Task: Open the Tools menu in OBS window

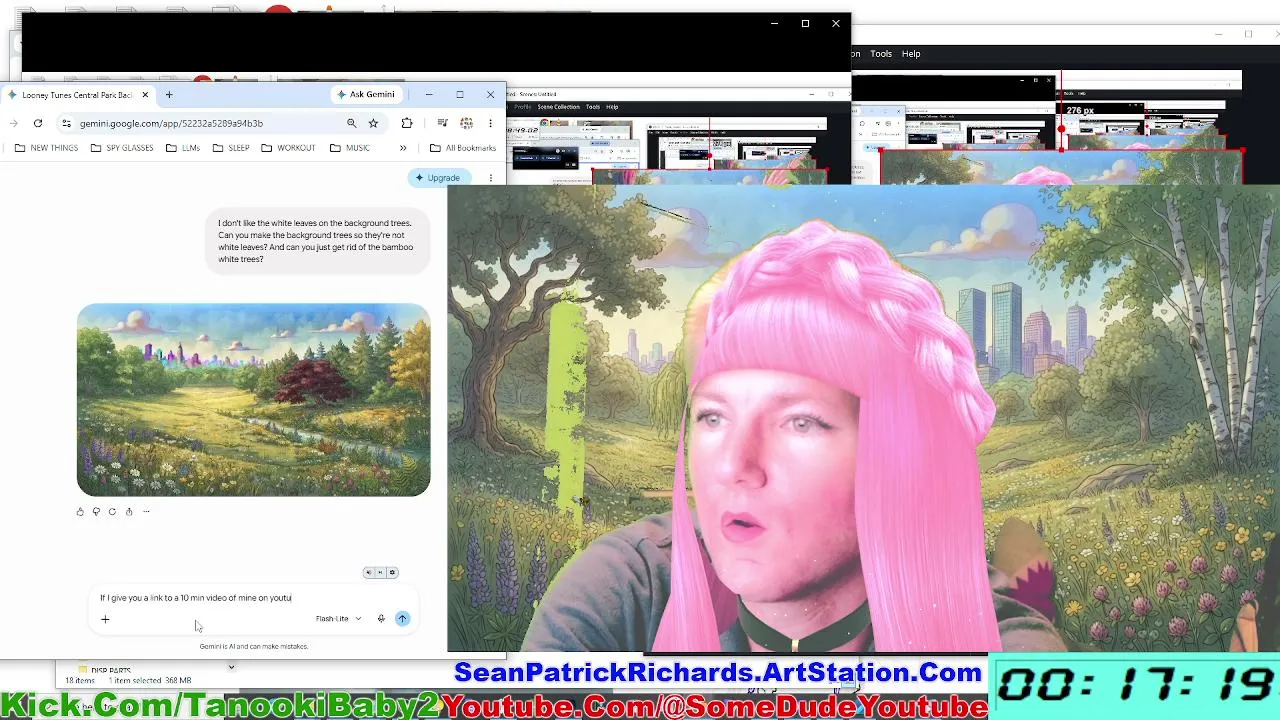Action: pos(881,54)
